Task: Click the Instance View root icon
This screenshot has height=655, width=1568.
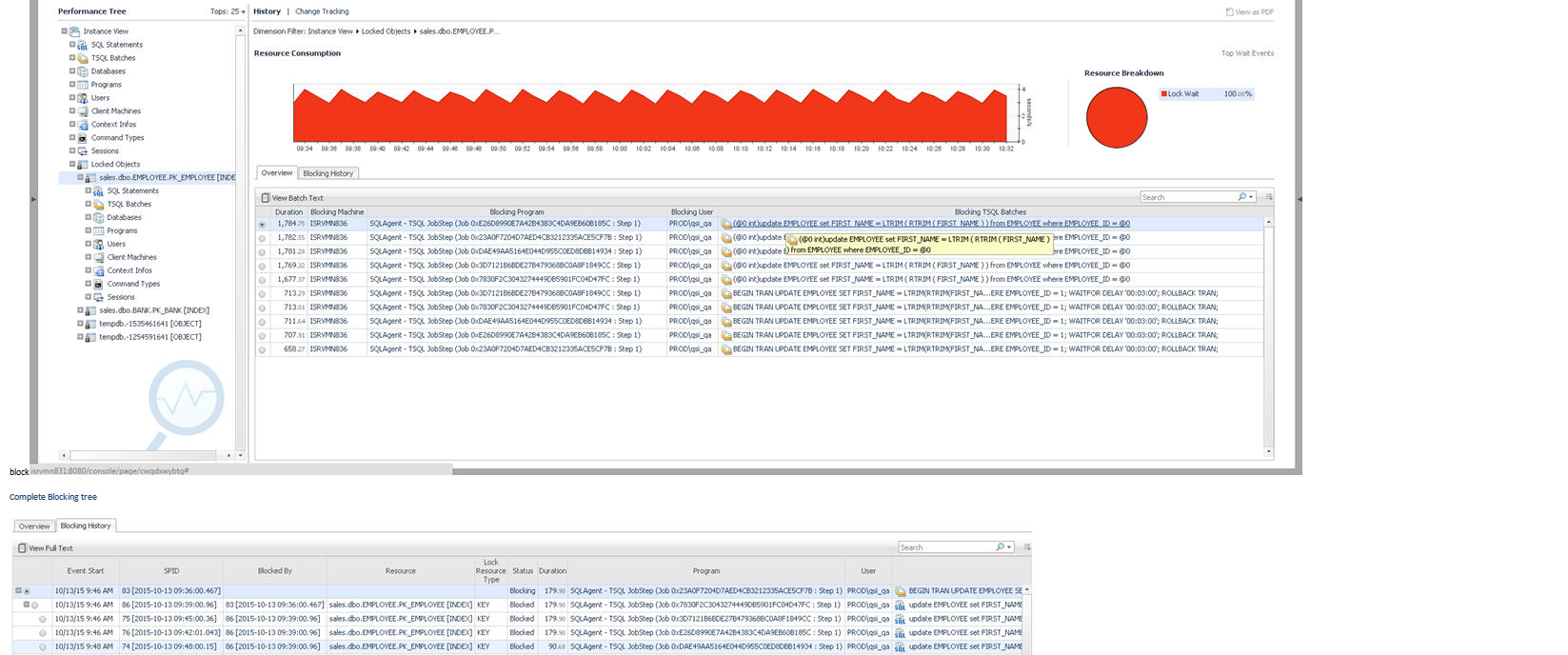Action: pos(74,31)
